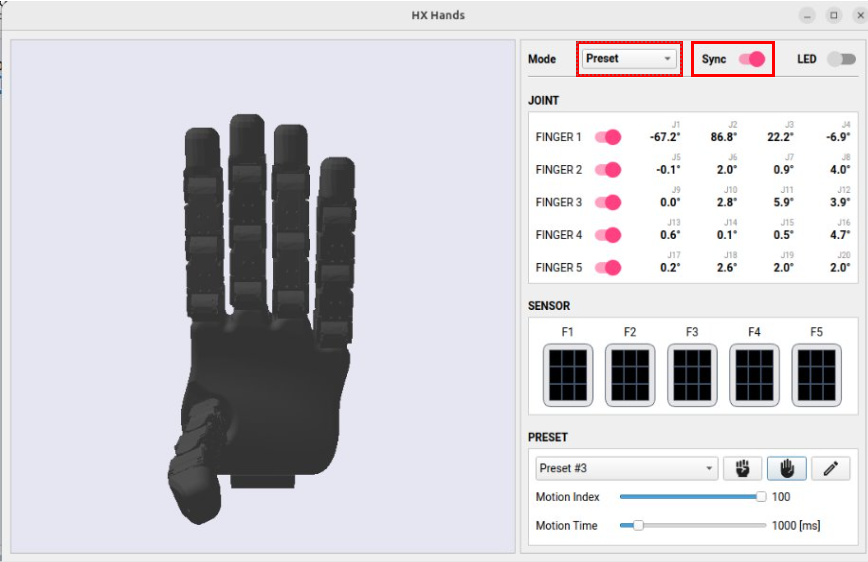Viewport: 868px width, 562px height.
Task: Click the Motion Time slider handle
Action: pyautogui.click(x=638, y=525)
